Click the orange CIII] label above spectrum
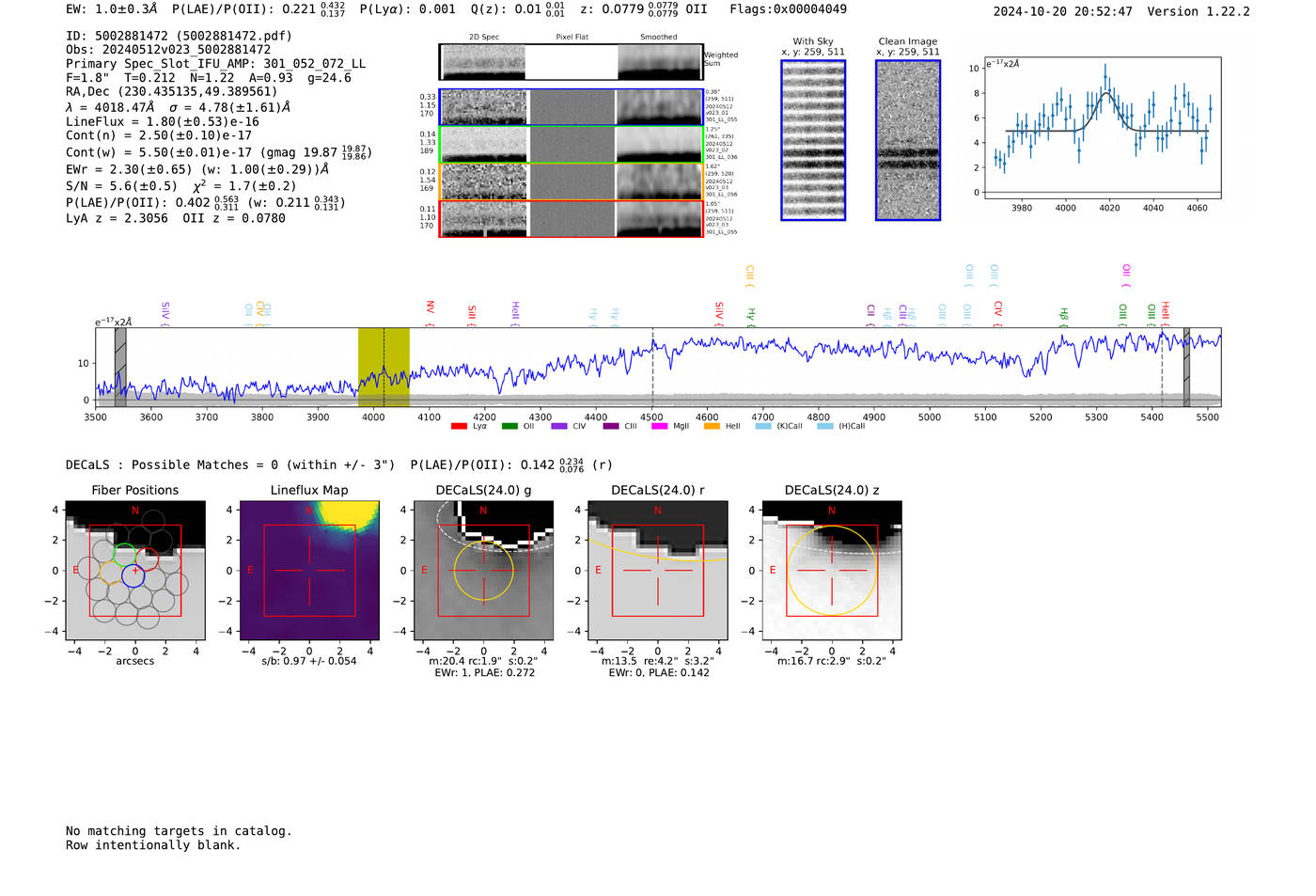1316x896 pixels. point(749,275)
